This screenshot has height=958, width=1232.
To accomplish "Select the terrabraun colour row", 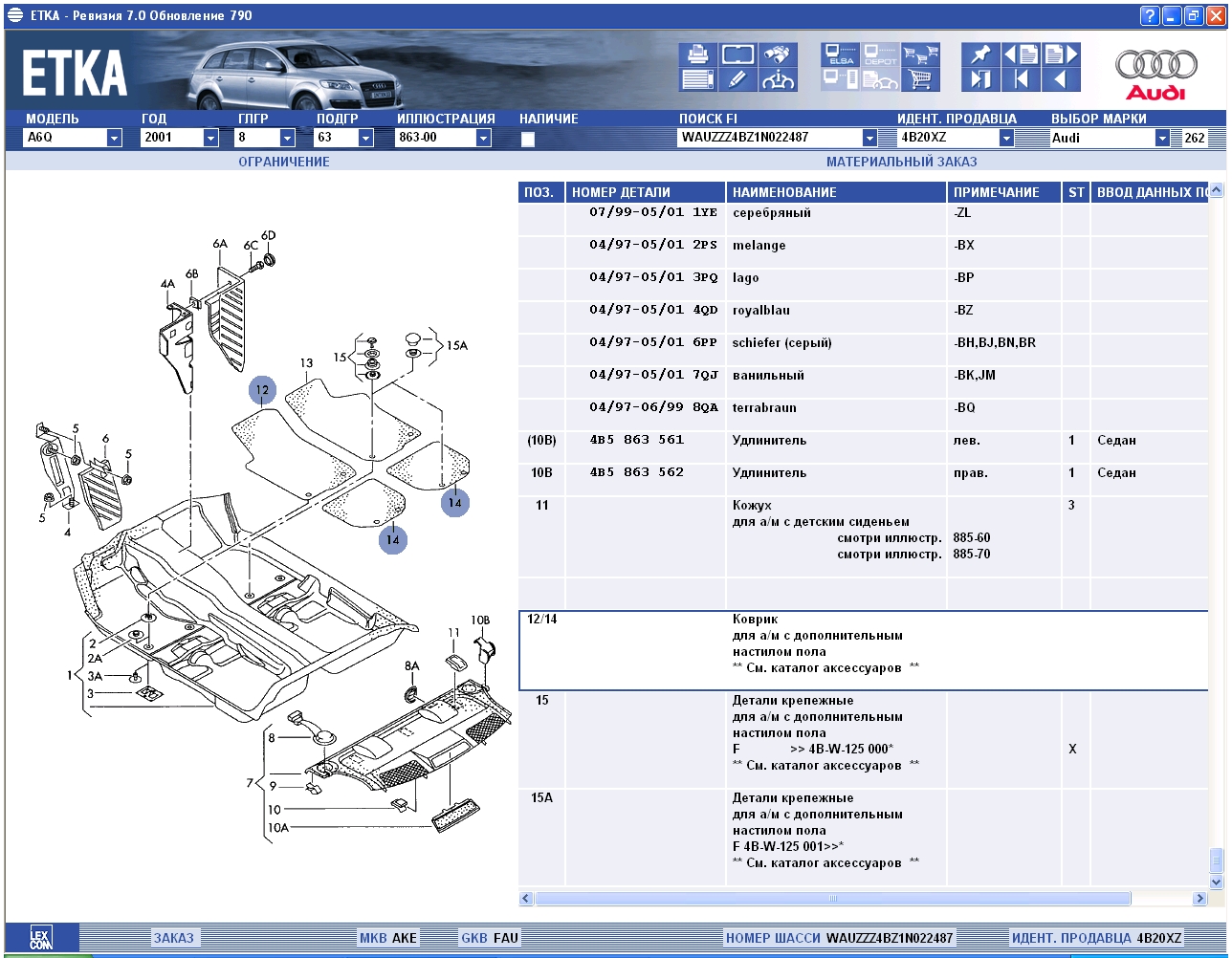I will click(863, 415).
